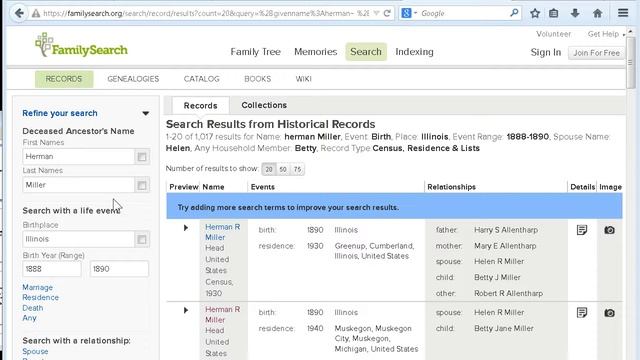
Task: Open the Firefox hamburger menu
Action: (623, 13)
